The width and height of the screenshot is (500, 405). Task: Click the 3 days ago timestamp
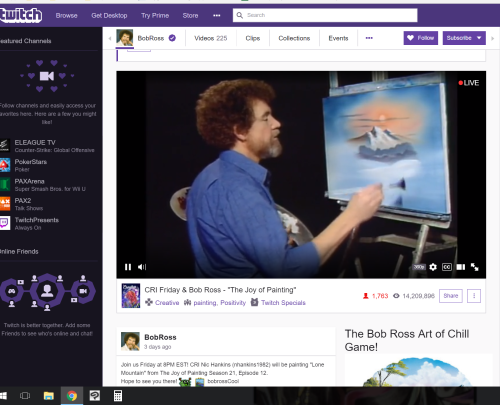157,347
